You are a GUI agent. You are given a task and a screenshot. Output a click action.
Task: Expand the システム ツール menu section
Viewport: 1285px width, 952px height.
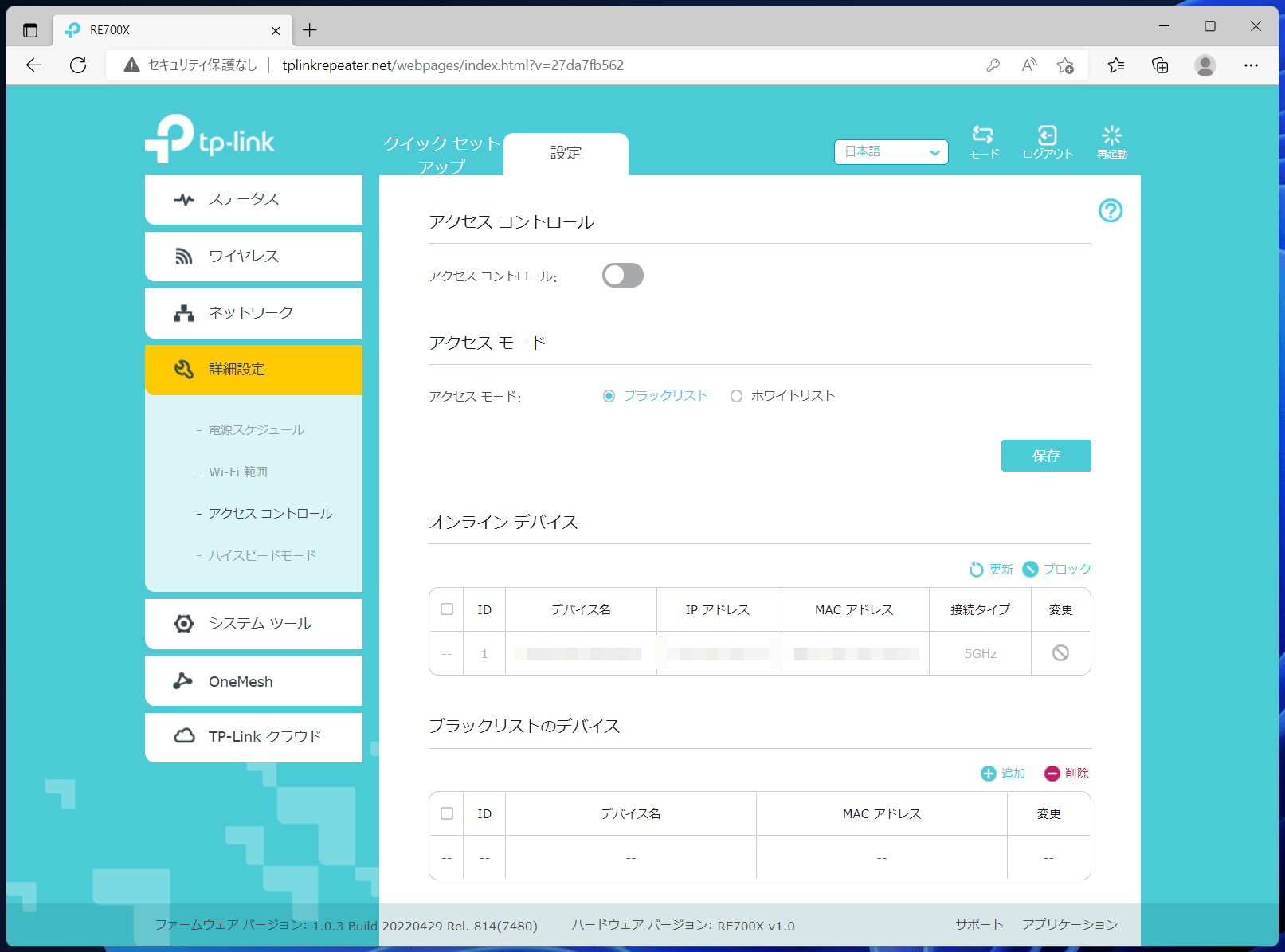[253, 624]
